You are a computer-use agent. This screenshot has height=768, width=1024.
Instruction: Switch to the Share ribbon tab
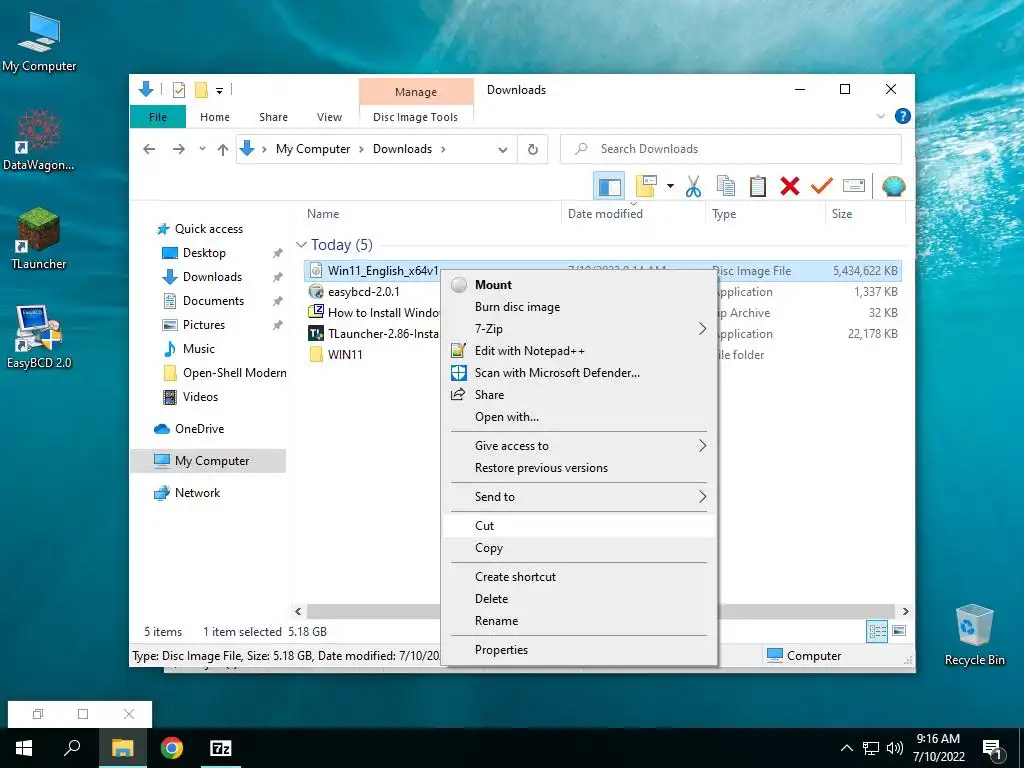273,117
